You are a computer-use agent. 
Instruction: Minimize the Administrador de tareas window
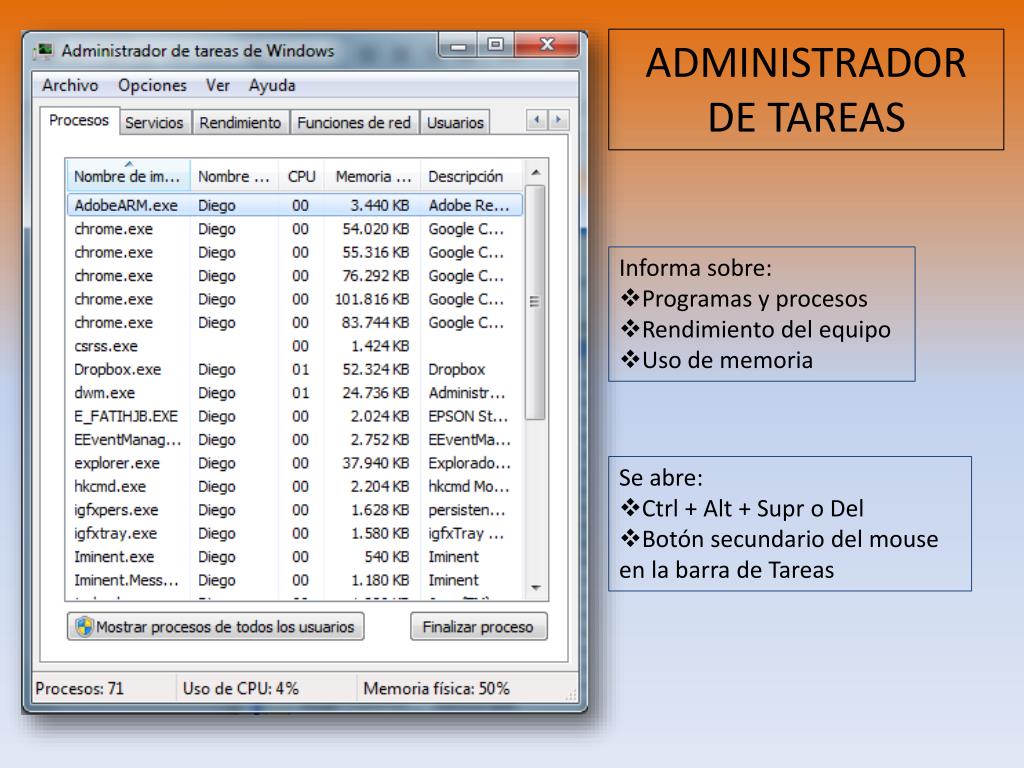click(x=458, y=45)
